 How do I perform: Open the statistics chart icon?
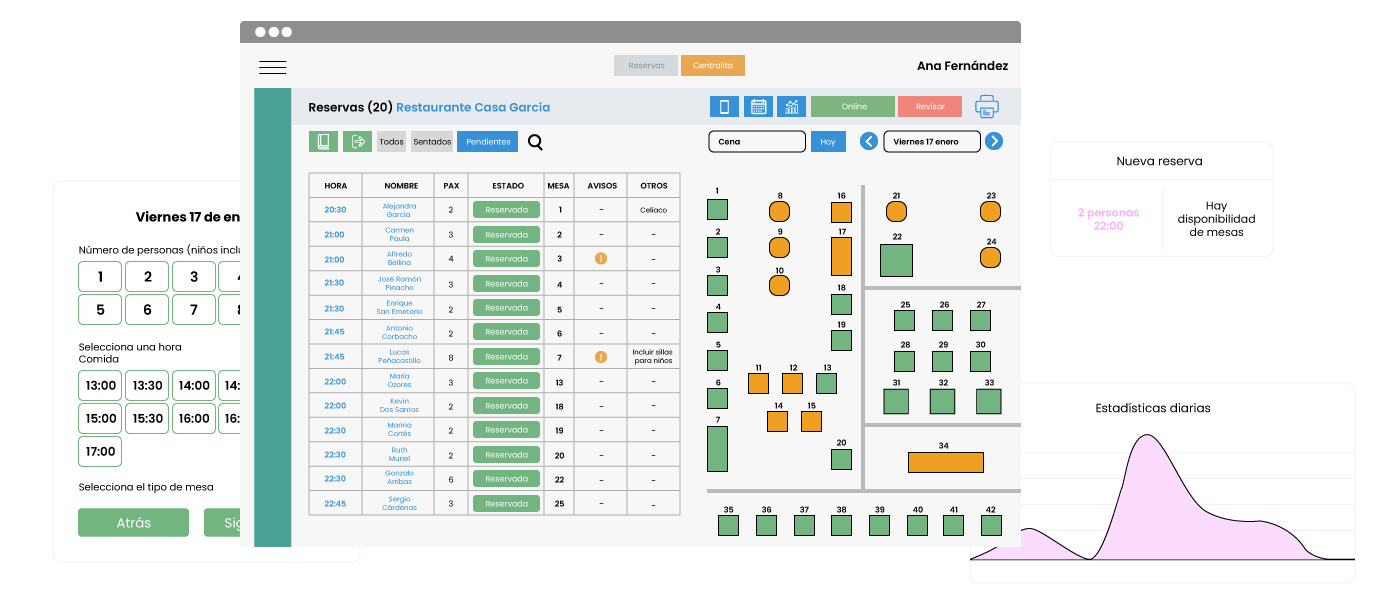pyautogui.click(x=791, y=107)
